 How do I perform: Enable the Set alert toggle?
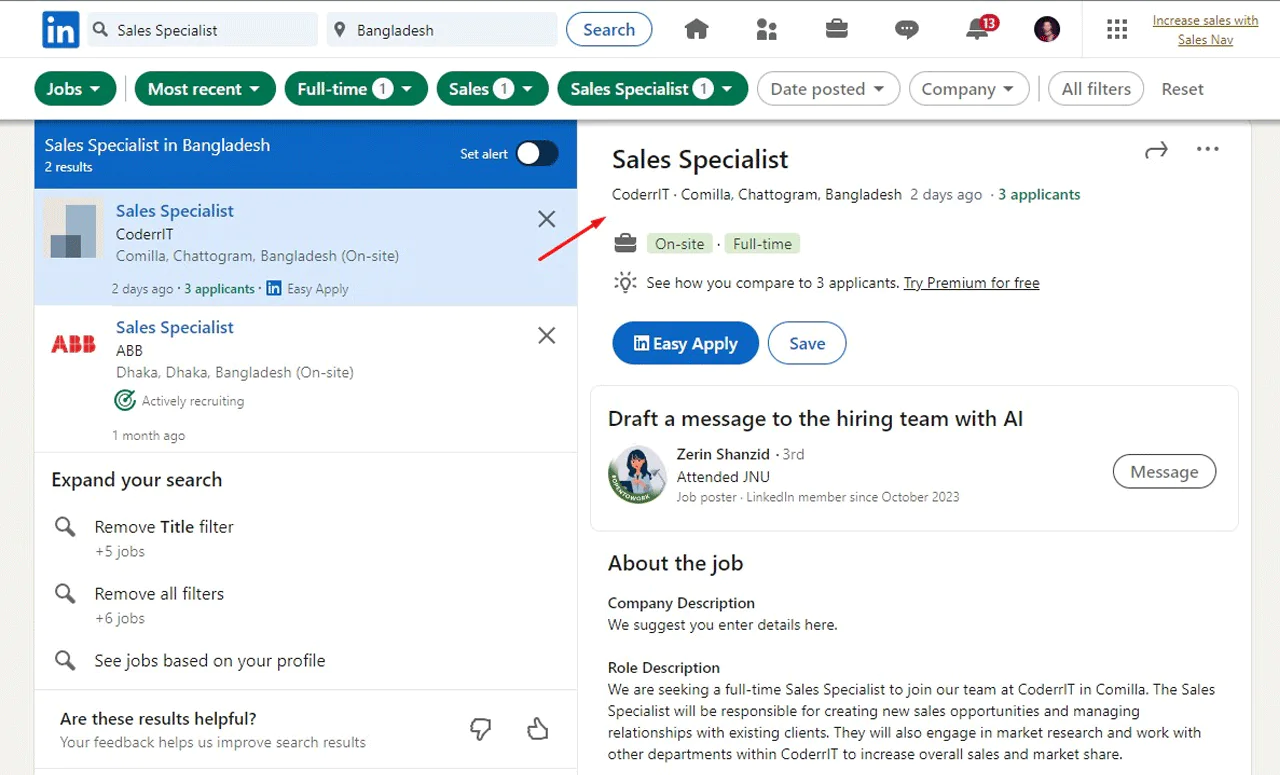point(536,153)
